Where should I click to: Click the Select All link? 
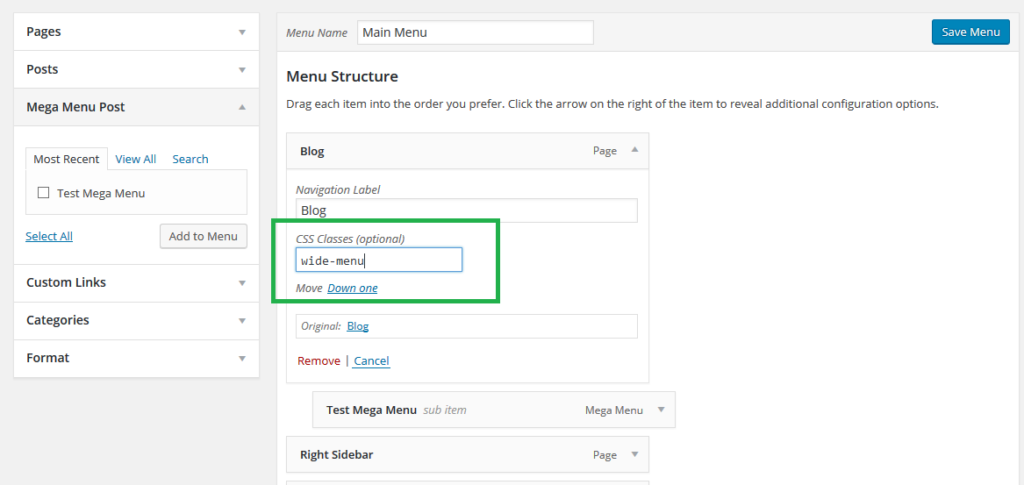[x=49, y=236]
